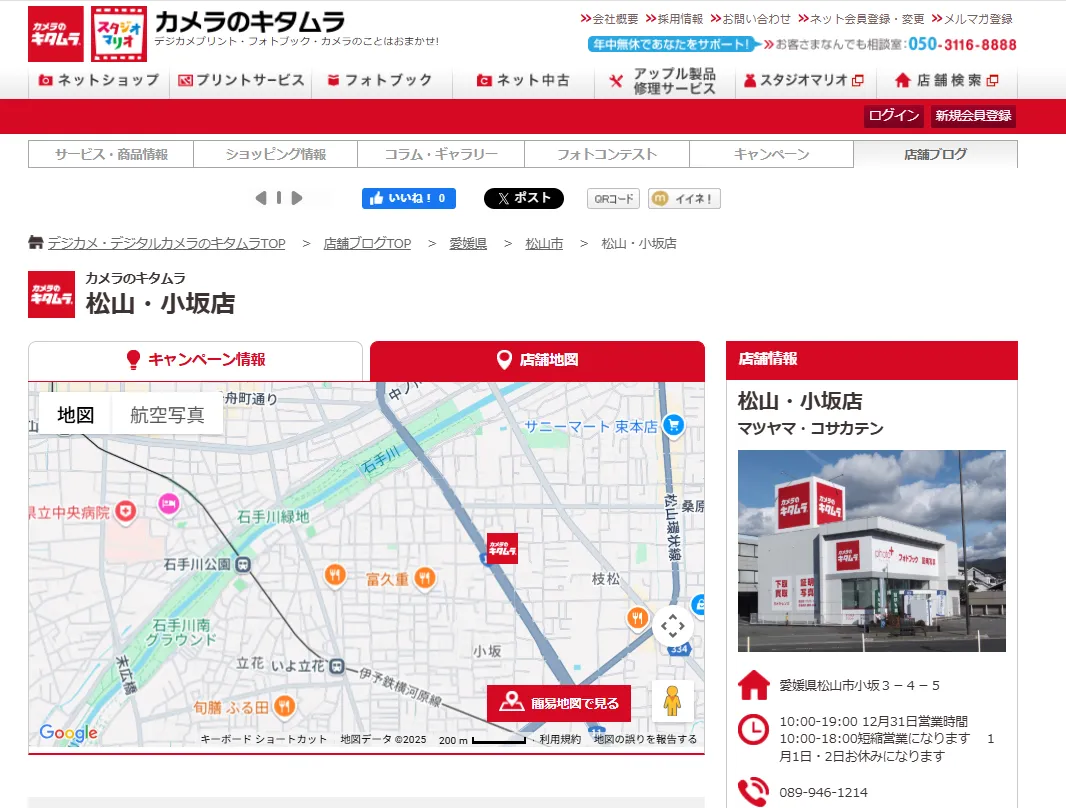Open 店舗検索 navigation item
The width and height of the screenshot is (1066, 808).
pyautogui.click(x=946, y=80)
